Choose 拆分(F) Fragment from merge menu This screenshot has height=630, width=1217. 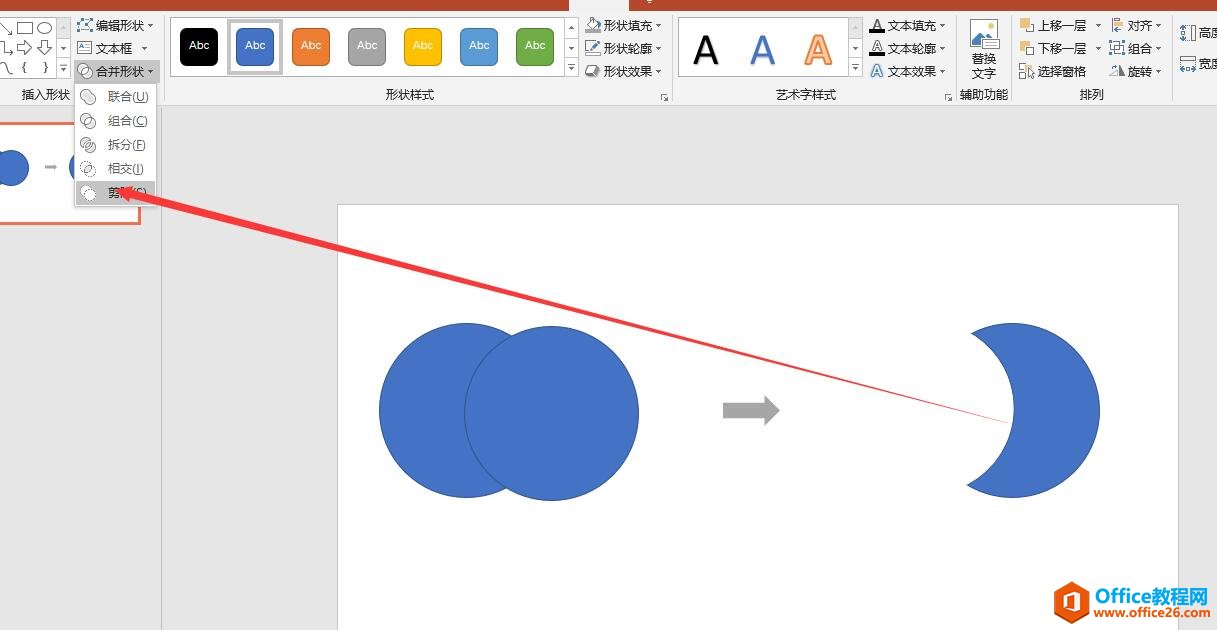pyautogui.click(x=116, y=145)
